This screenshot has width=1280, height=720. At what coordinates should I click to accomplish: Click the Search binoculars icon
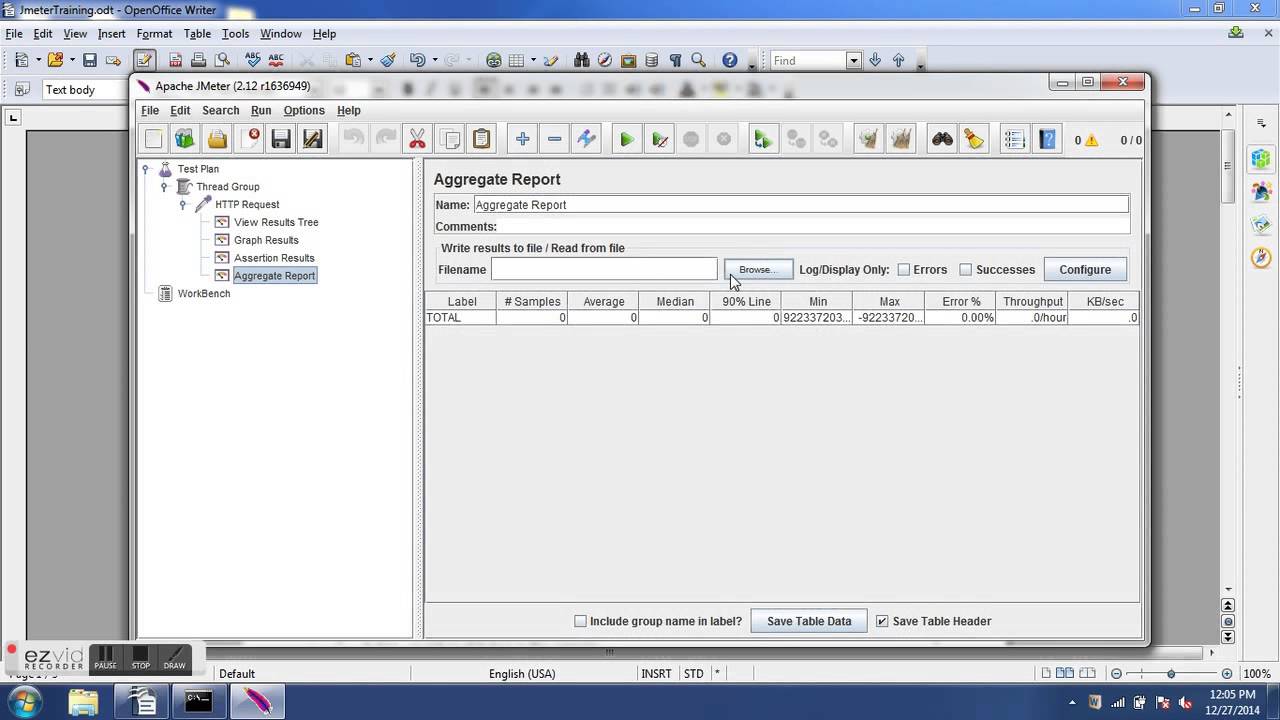(942, 140)
